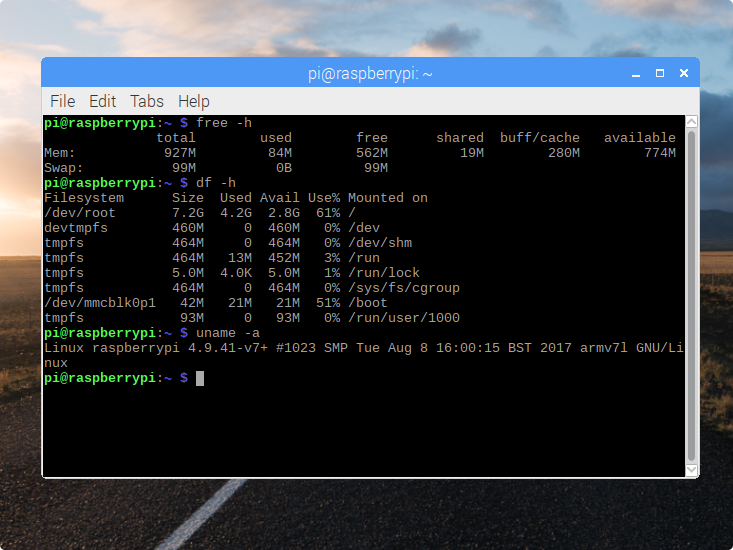733x550 pixels.
Task: Click the scrollbar up arrow
Action: [691, 123]
